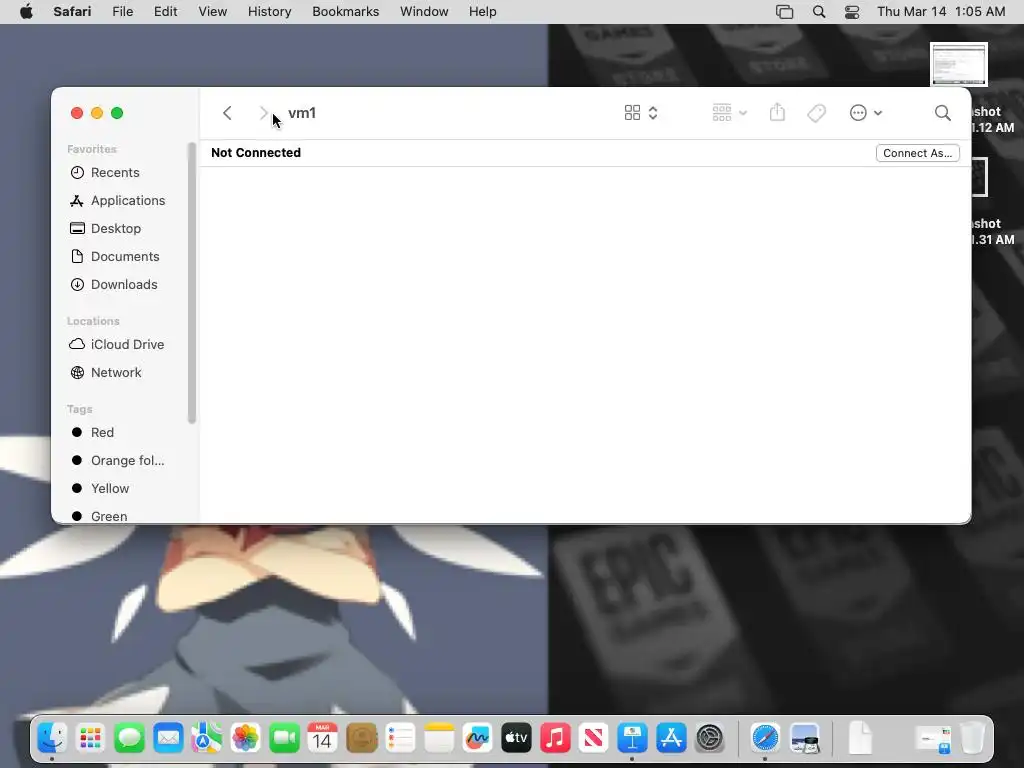The width and height of the screenshot is (1024, 768).
Task: Open Spotlight search in menu bar
Action: 819,12
